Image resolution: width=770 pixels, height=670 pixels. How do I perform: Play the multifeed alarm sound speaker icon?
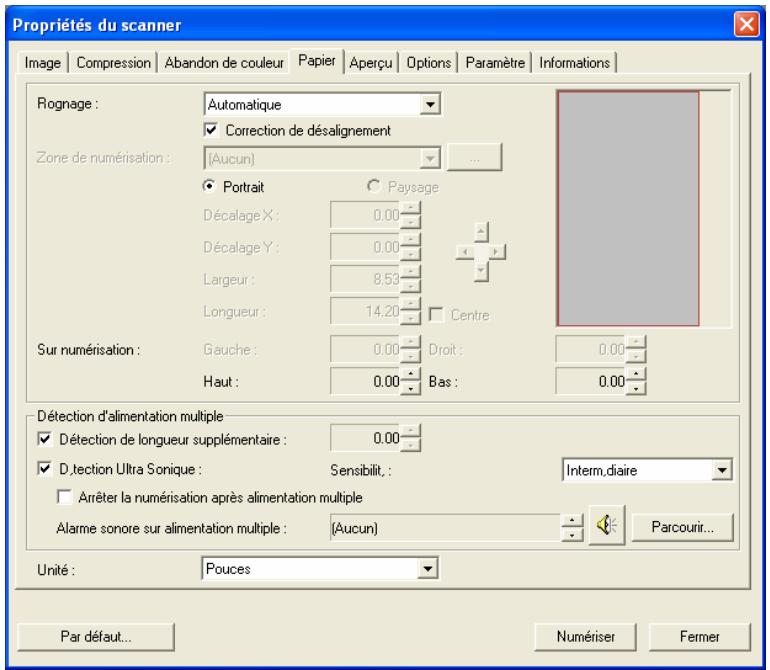tap(606, 525)
